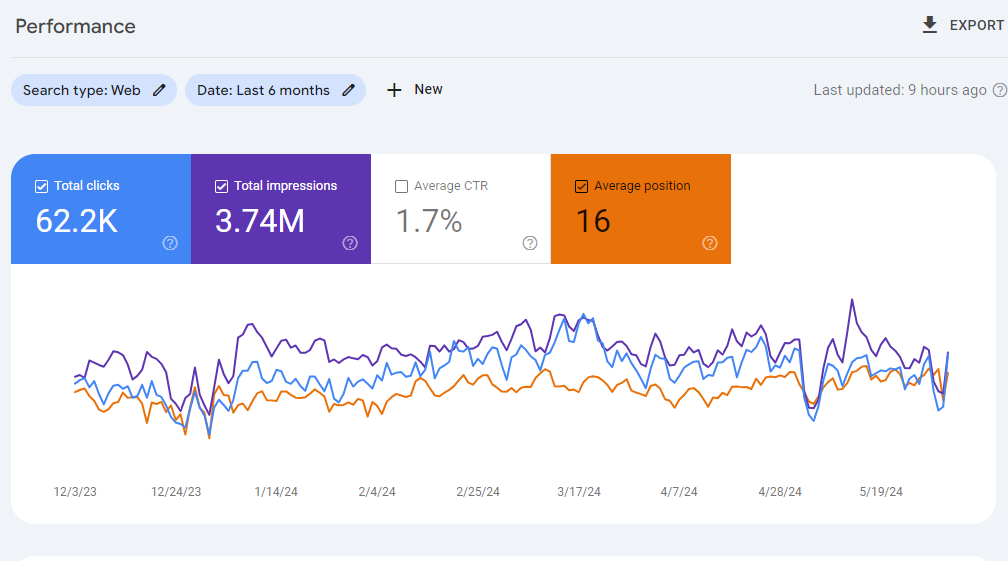
Task: Click help icon in Average CTR card
Action: pos(530,243)
